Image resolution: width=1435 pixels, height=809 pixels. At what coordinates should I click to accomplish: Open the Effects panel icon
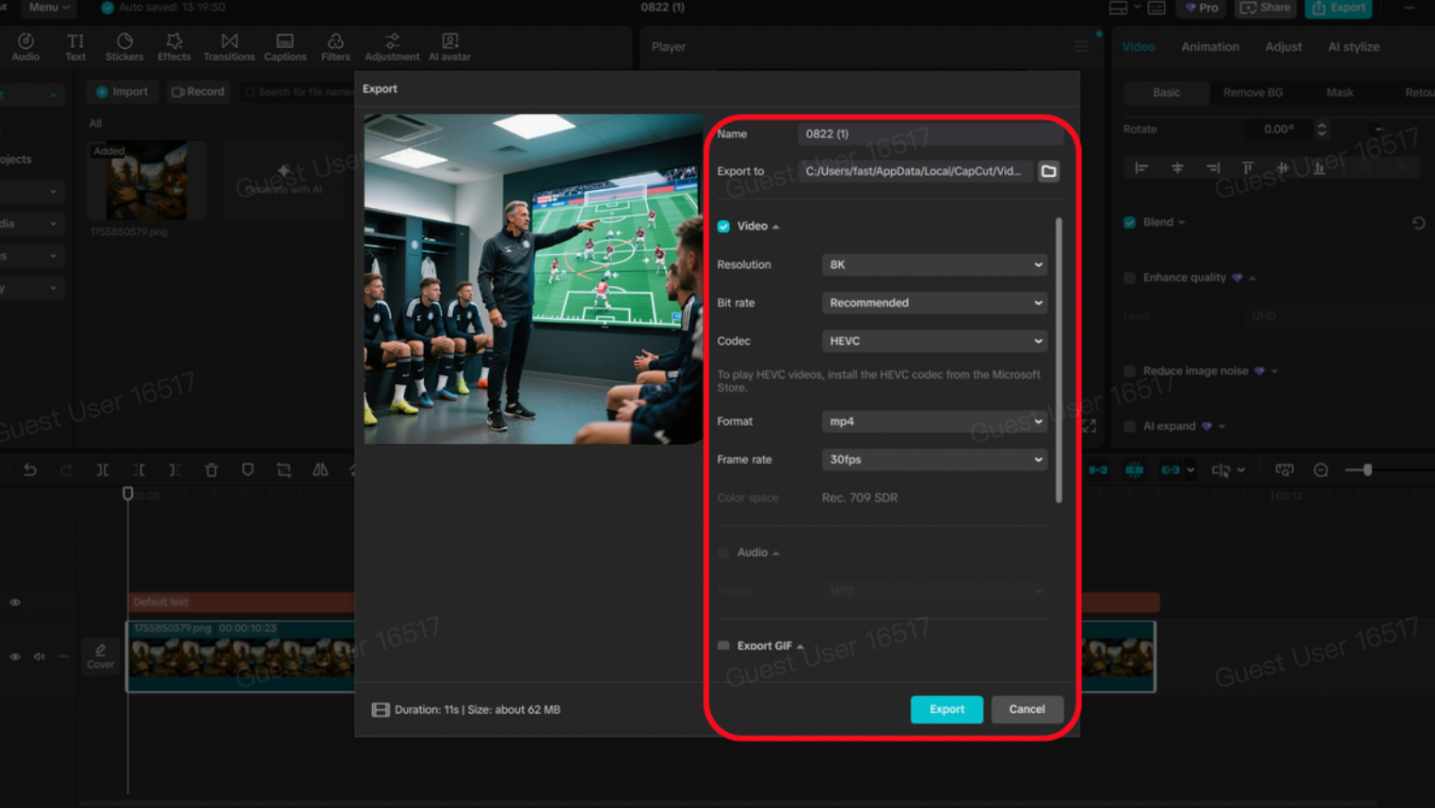174,46
